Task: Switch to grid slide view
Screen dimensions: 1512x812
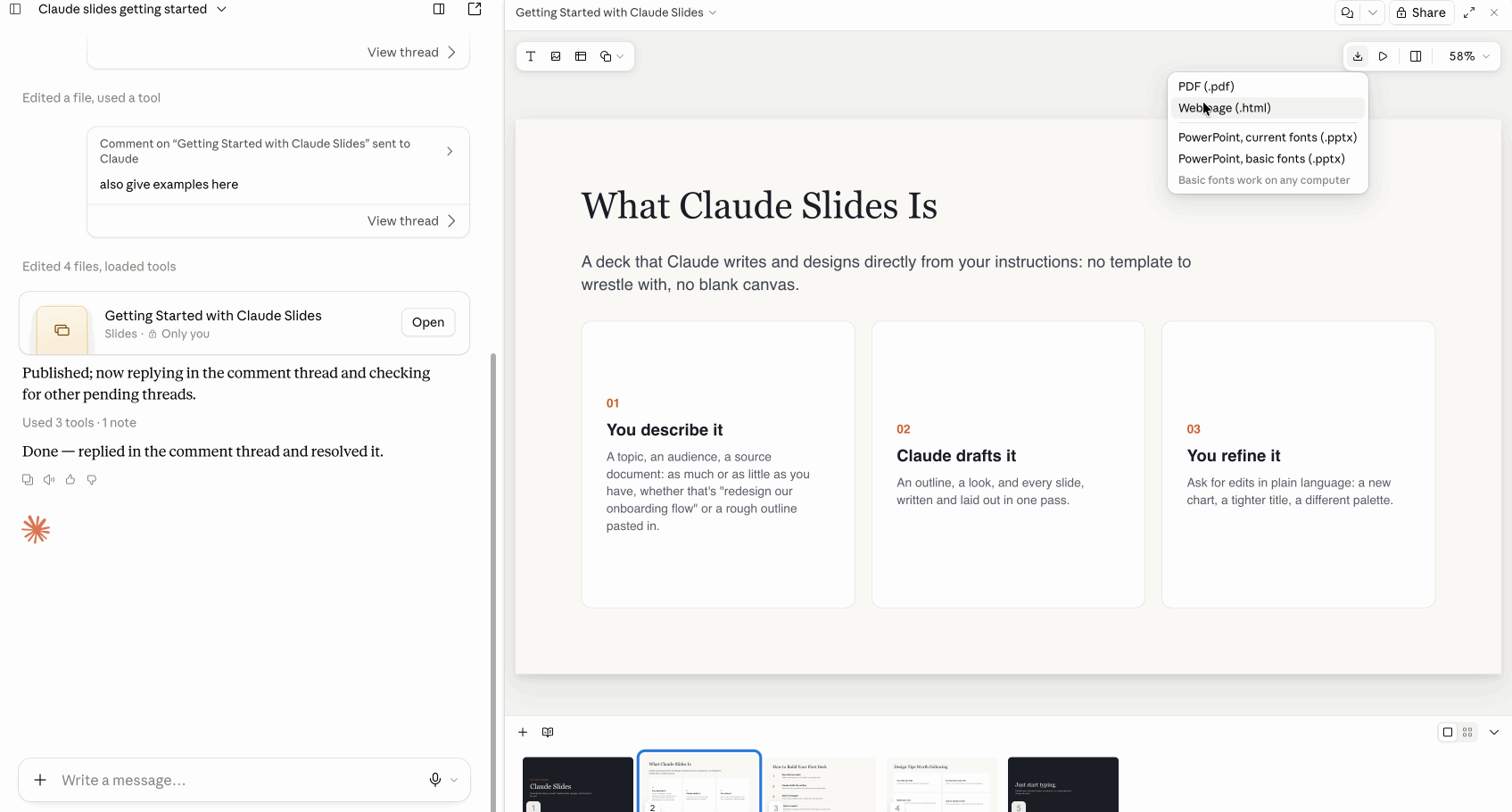Action: [1467, 733]
